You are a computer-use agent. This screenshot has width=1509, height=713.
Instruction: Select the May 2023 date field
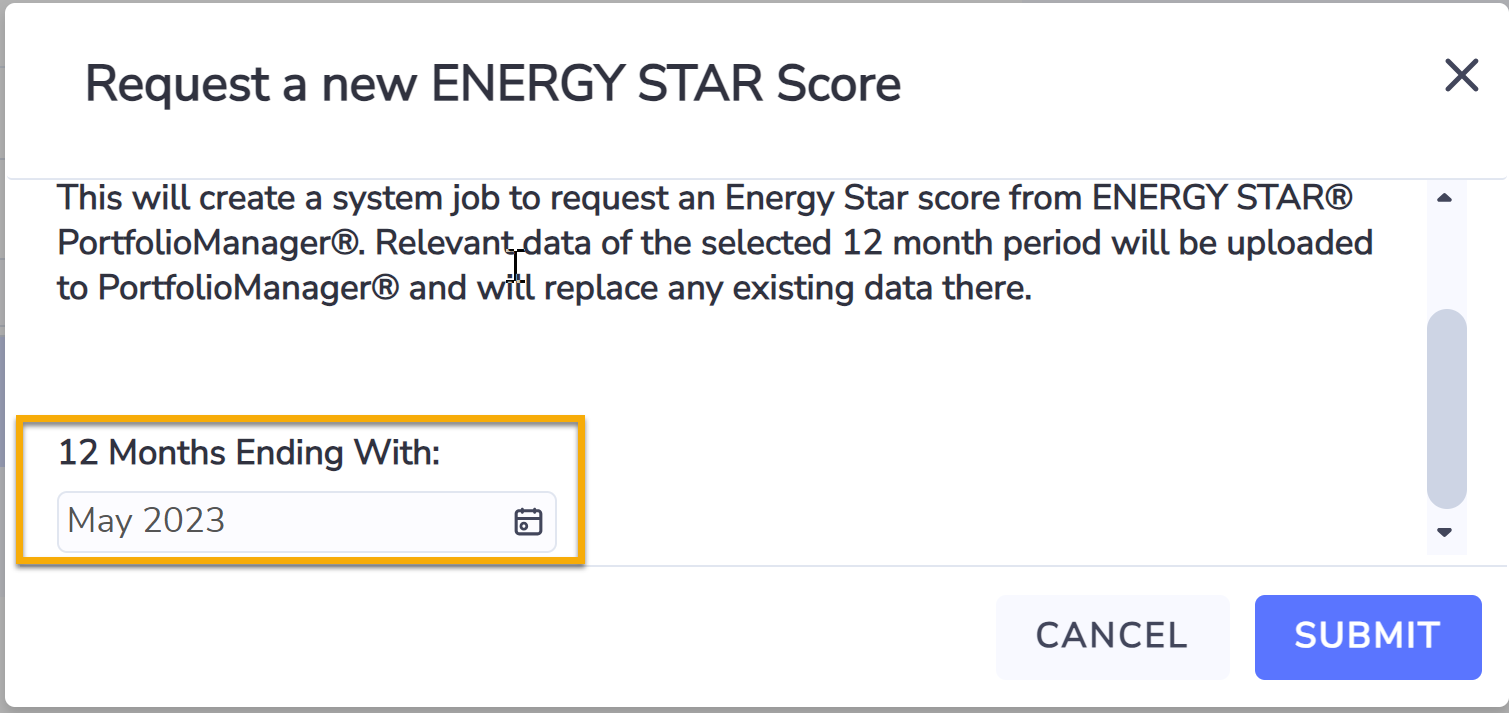coord(306,522)
